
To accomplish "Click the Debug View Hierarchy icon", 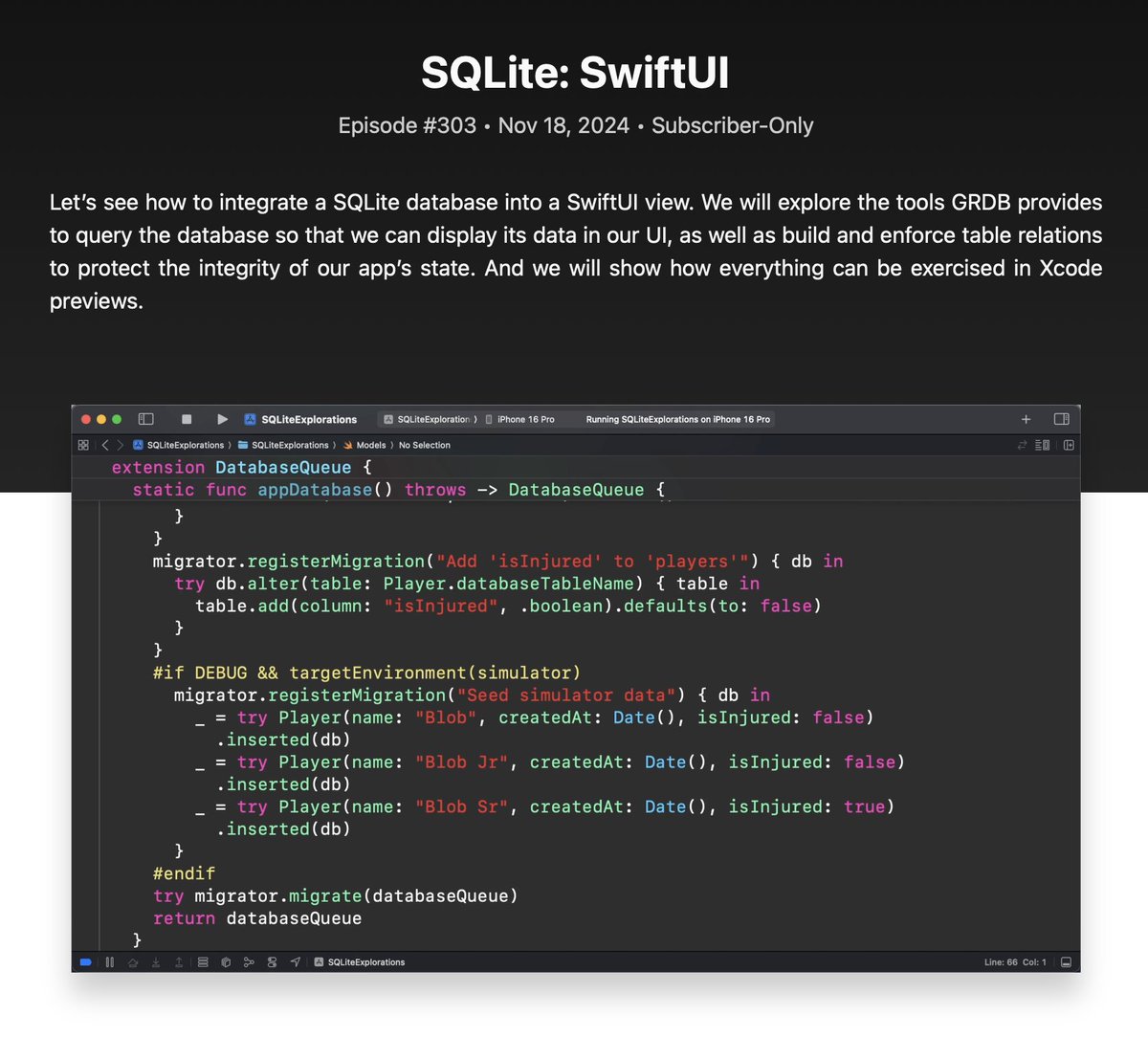I will (x=202, y=962).
